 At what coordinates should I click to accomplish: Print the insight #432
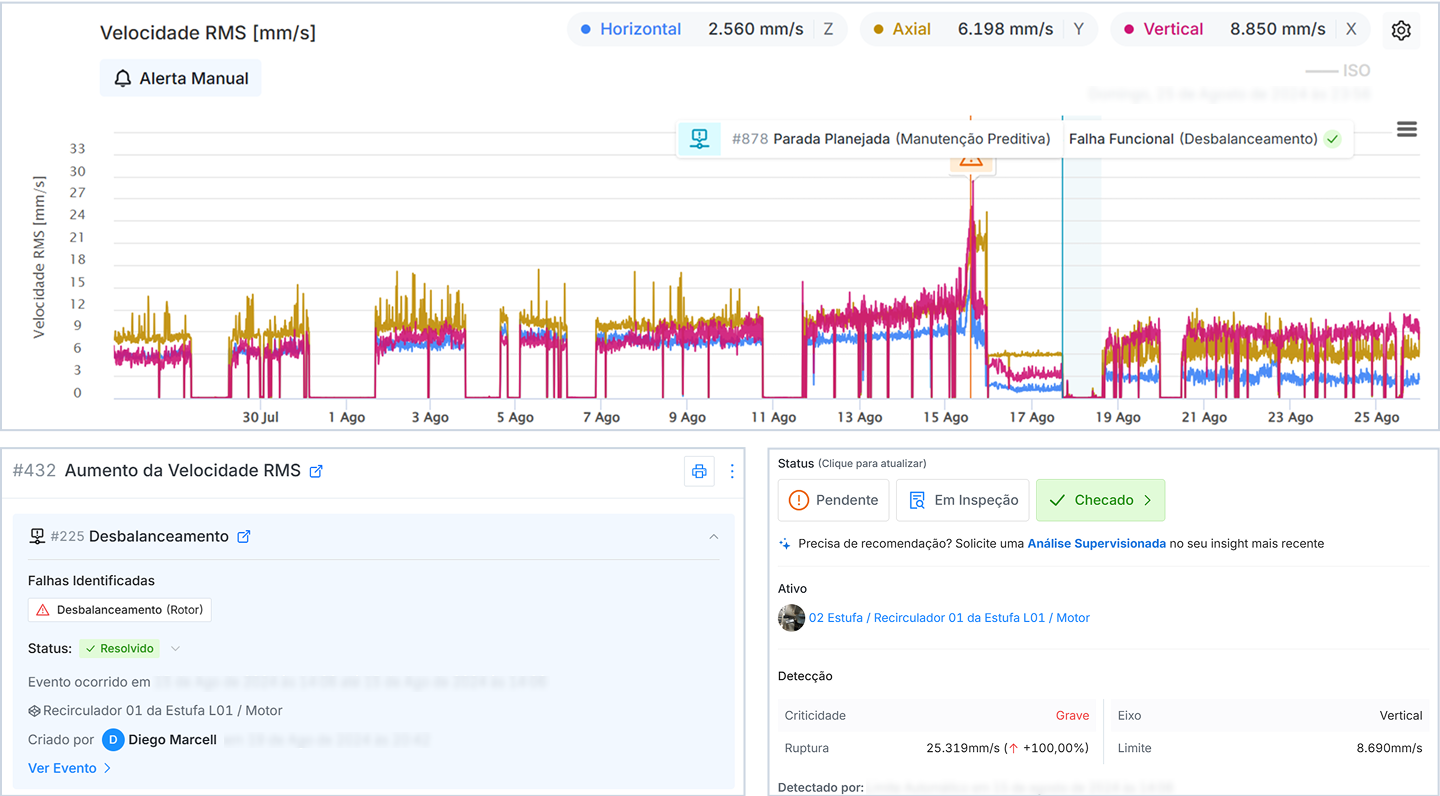coord(699,471)
